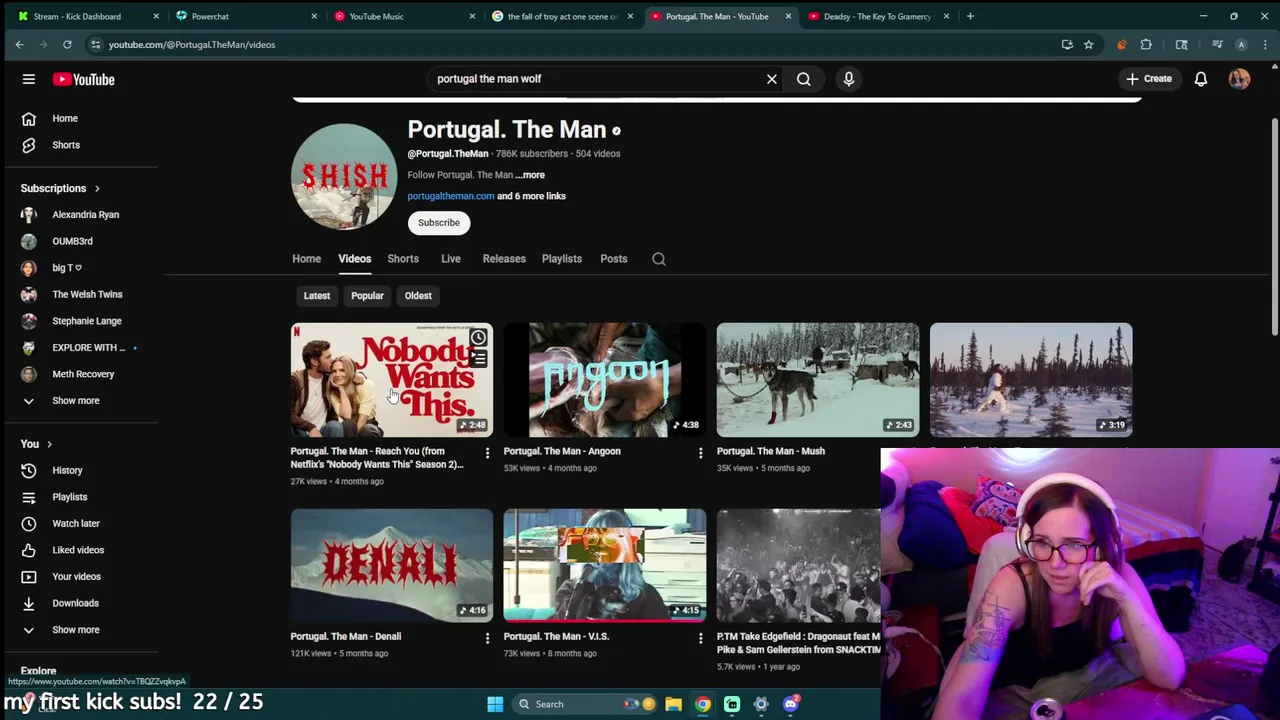The width and height of the screenshot is (1280, 720).
Task: Open Discord from taskbar
Action: [791, 704]
